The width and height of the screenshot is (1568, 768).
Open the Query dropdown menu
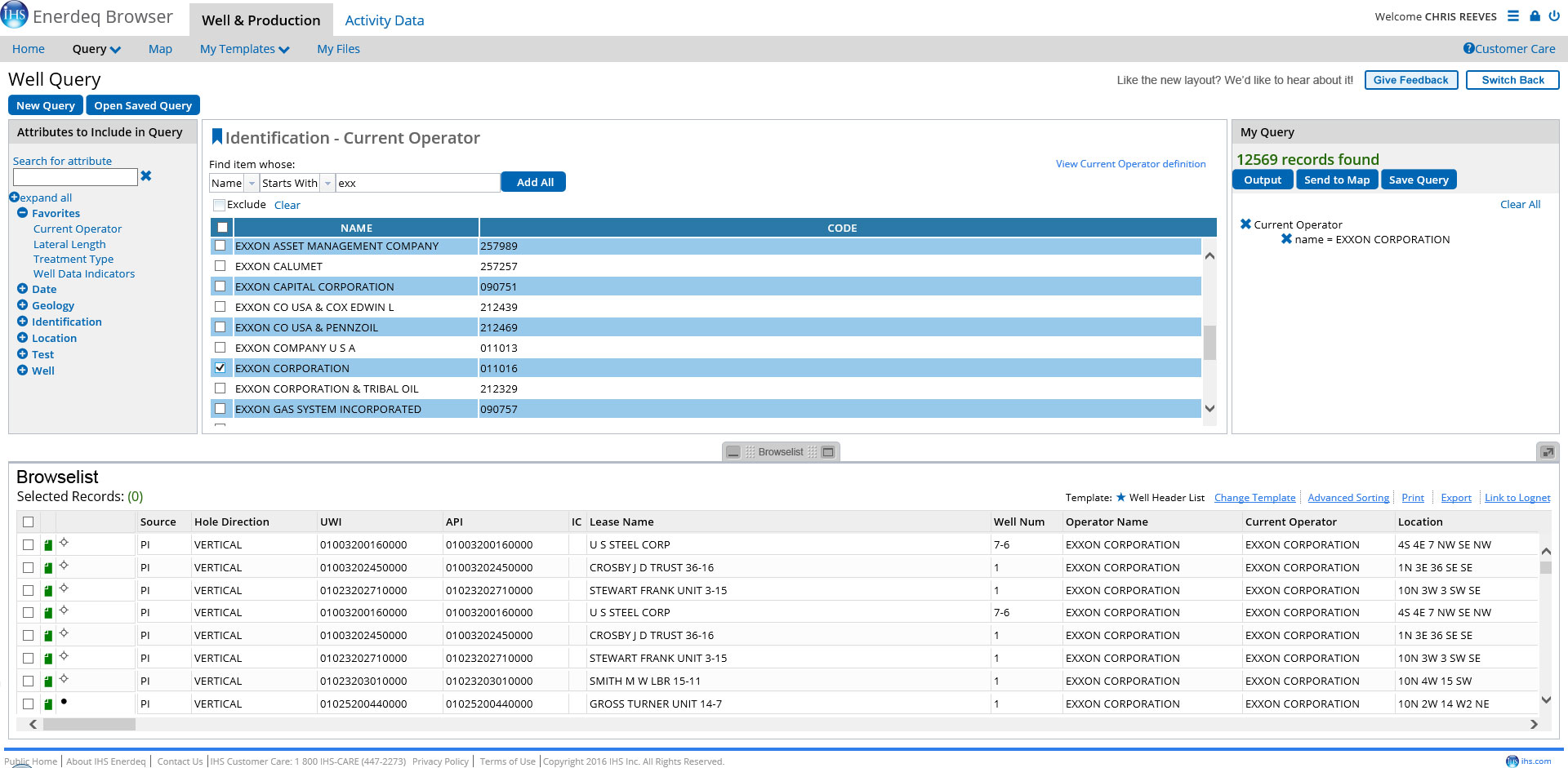[96, 49]
